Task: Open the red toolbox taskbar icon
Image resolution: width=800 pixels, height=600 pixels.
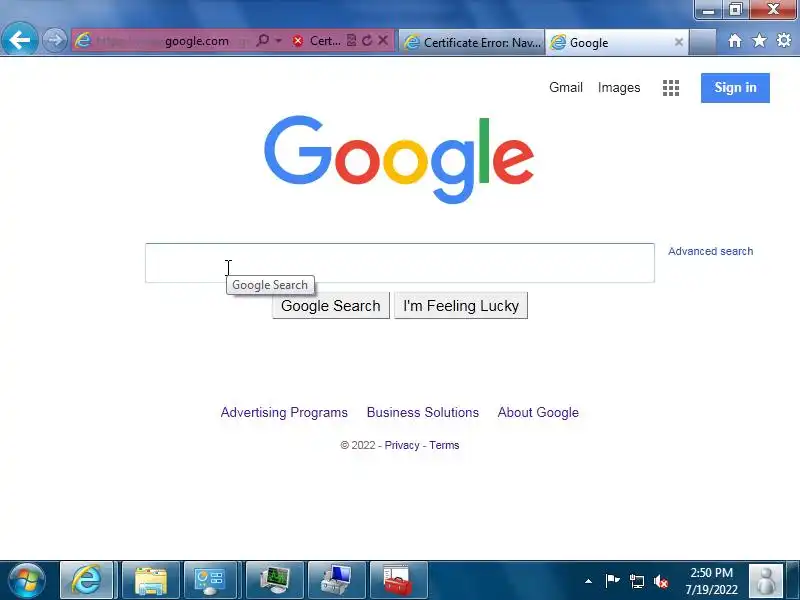Action: 398,580
